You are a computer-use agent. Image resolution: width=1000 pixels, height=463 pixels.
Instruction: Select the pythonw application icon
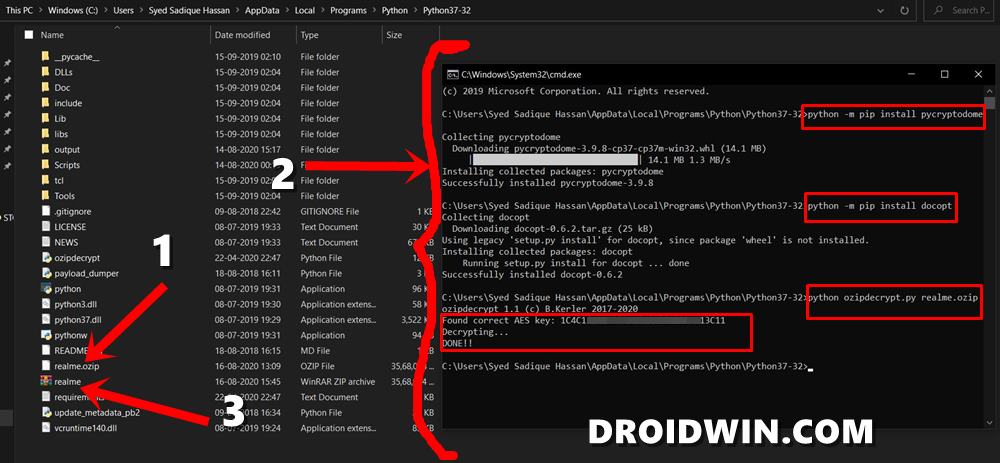click(x=45, y=335)
